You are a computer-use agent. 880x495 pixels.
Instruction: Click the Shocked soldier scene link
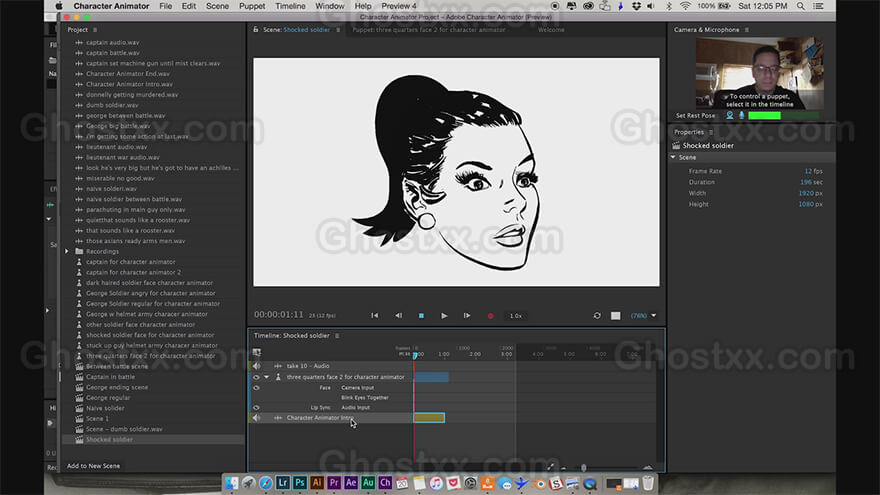click(x=306, y=30)
